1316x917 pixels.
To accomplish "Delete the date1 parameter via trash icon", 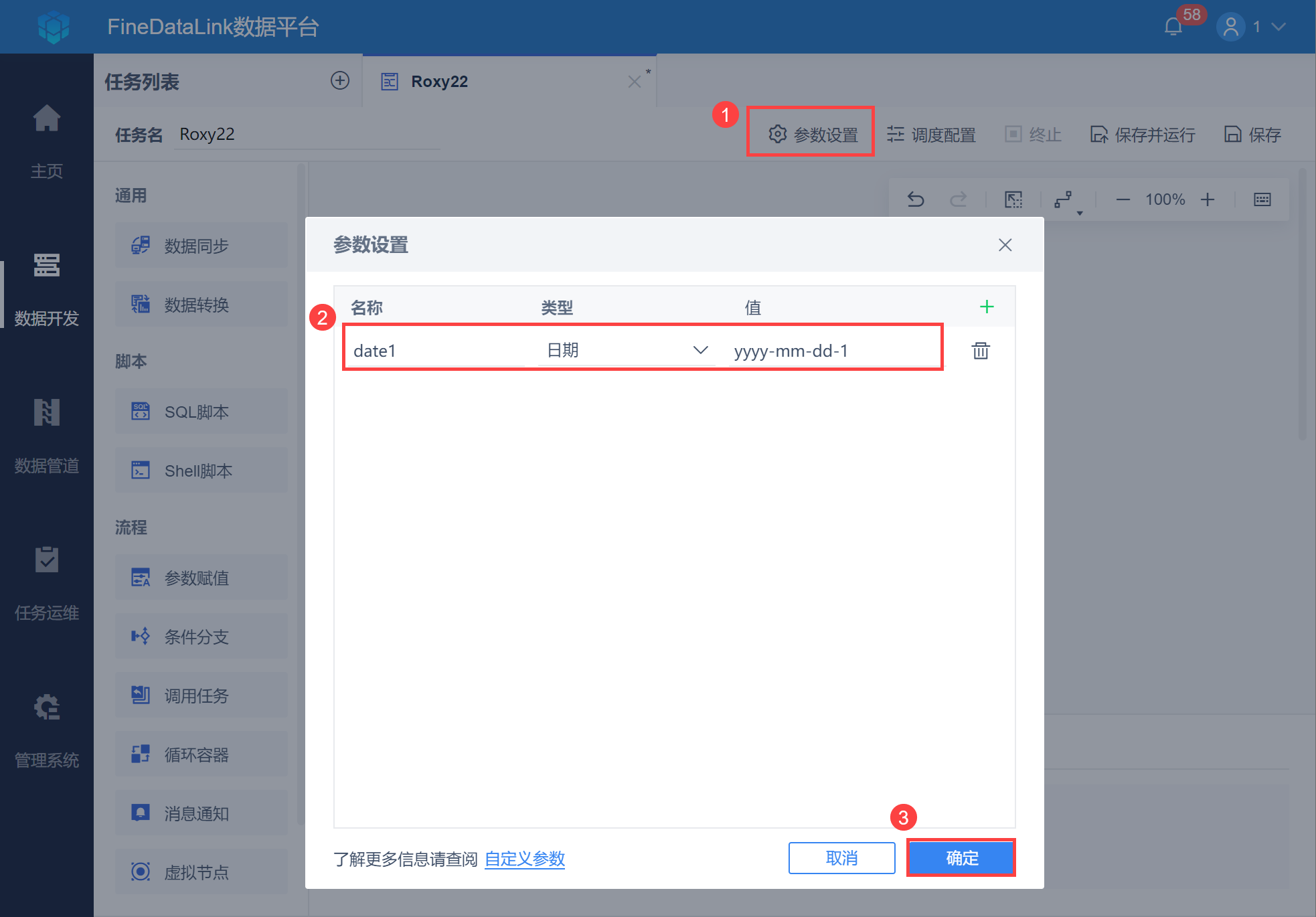I will pyautogui.click(x=981, y=350).
